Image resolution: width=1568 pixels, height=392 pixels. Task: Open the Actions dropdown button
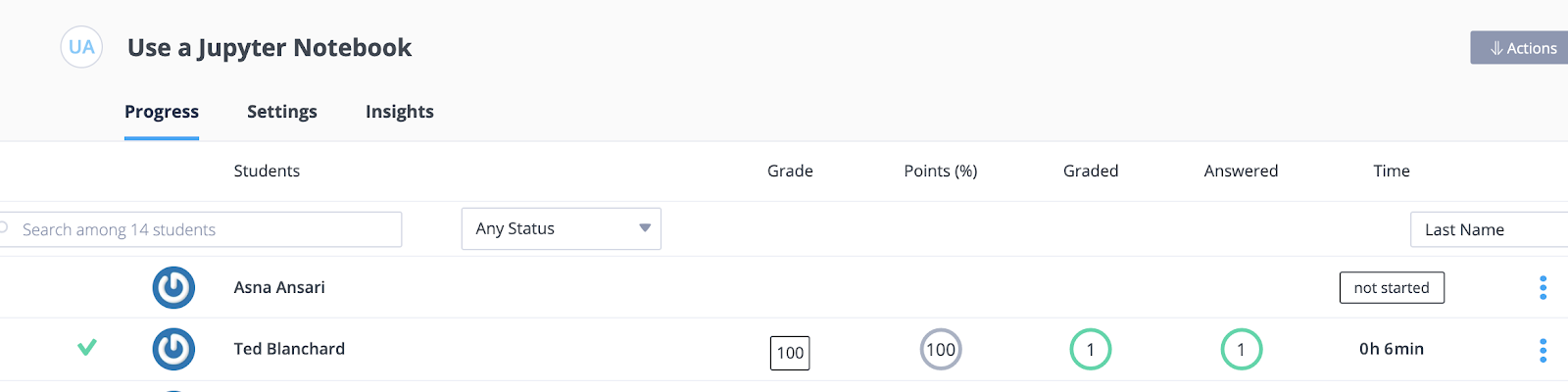1519,48
